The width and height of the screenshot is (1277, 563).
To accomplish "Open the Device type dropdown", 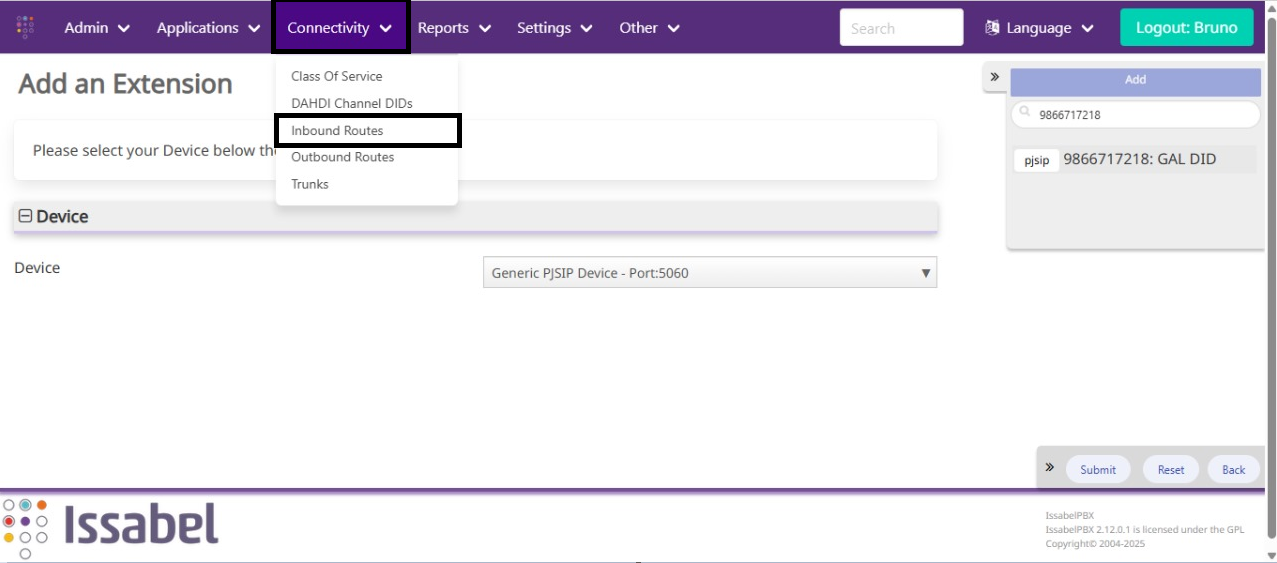I will click(x=709, y=273).
